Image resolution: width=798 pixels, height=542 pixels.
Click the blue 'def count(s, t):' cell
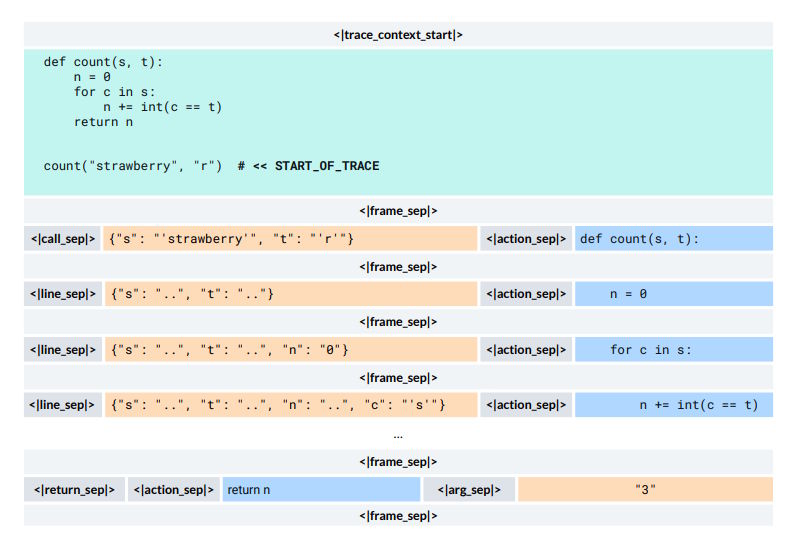pos(673,239)
